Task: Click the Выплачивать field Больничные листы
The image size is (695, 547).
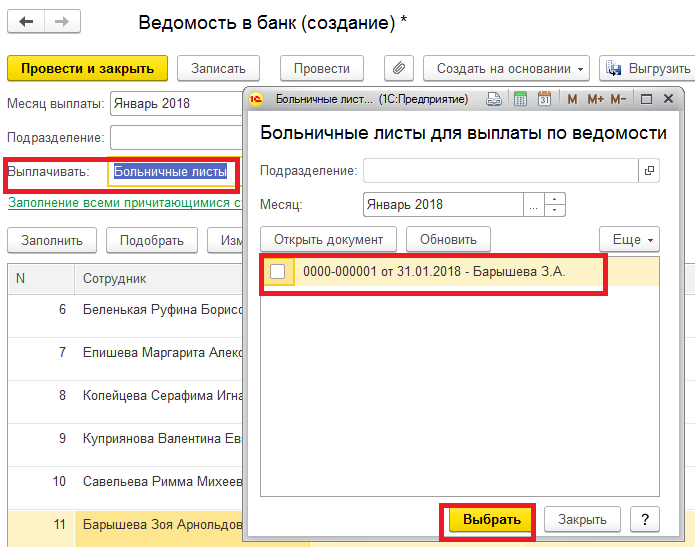Action: click(173, 172)
